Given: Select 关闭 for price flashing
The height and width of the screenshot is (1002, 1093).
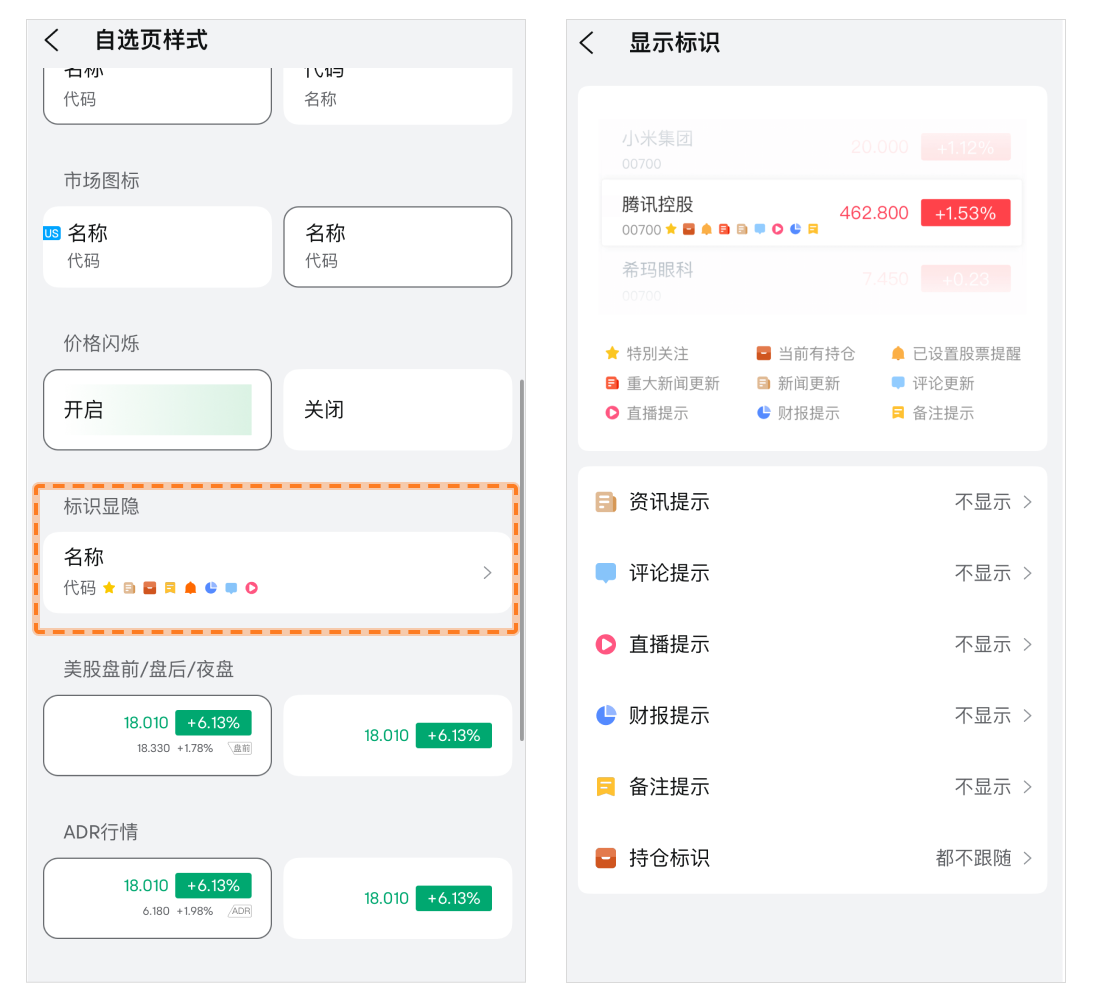Looking at the screenshot, I should point(397,410).
